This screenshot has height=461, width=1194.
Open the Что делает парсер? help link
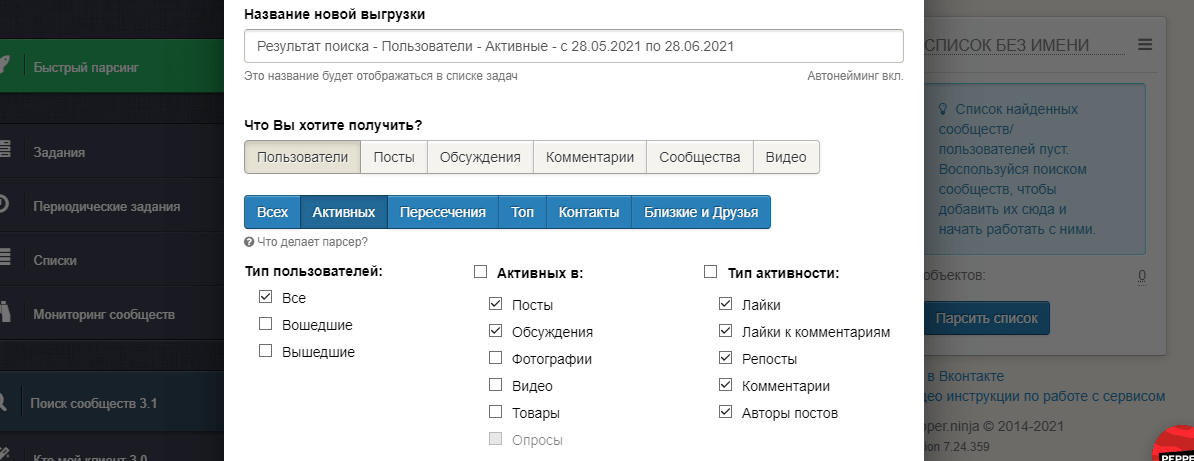[x=311, y=242]
